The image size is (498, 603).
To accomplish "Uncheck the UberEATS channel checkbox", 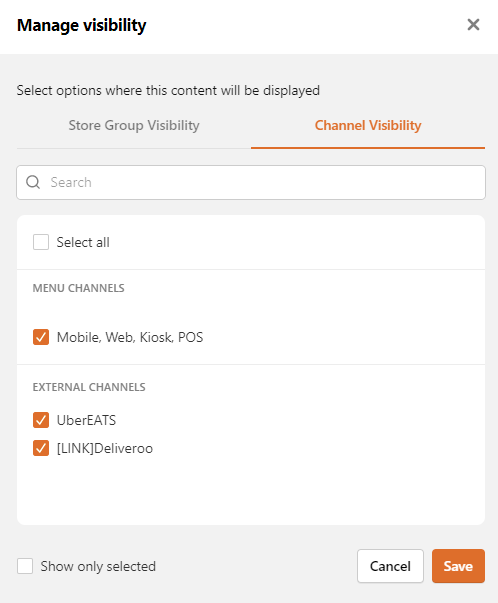I will click(41, 420).
